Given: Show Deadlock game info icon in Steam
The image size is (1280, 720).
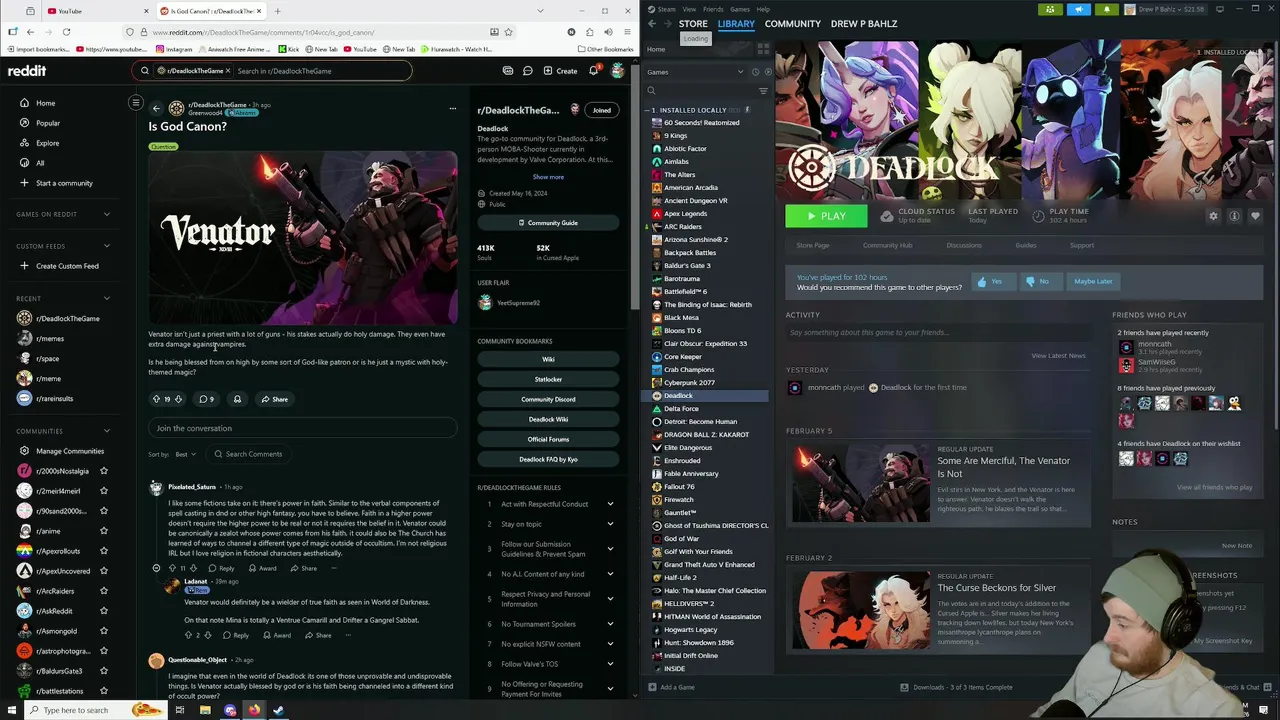Looking at the screenshot, I should [x=1234, y=216].
